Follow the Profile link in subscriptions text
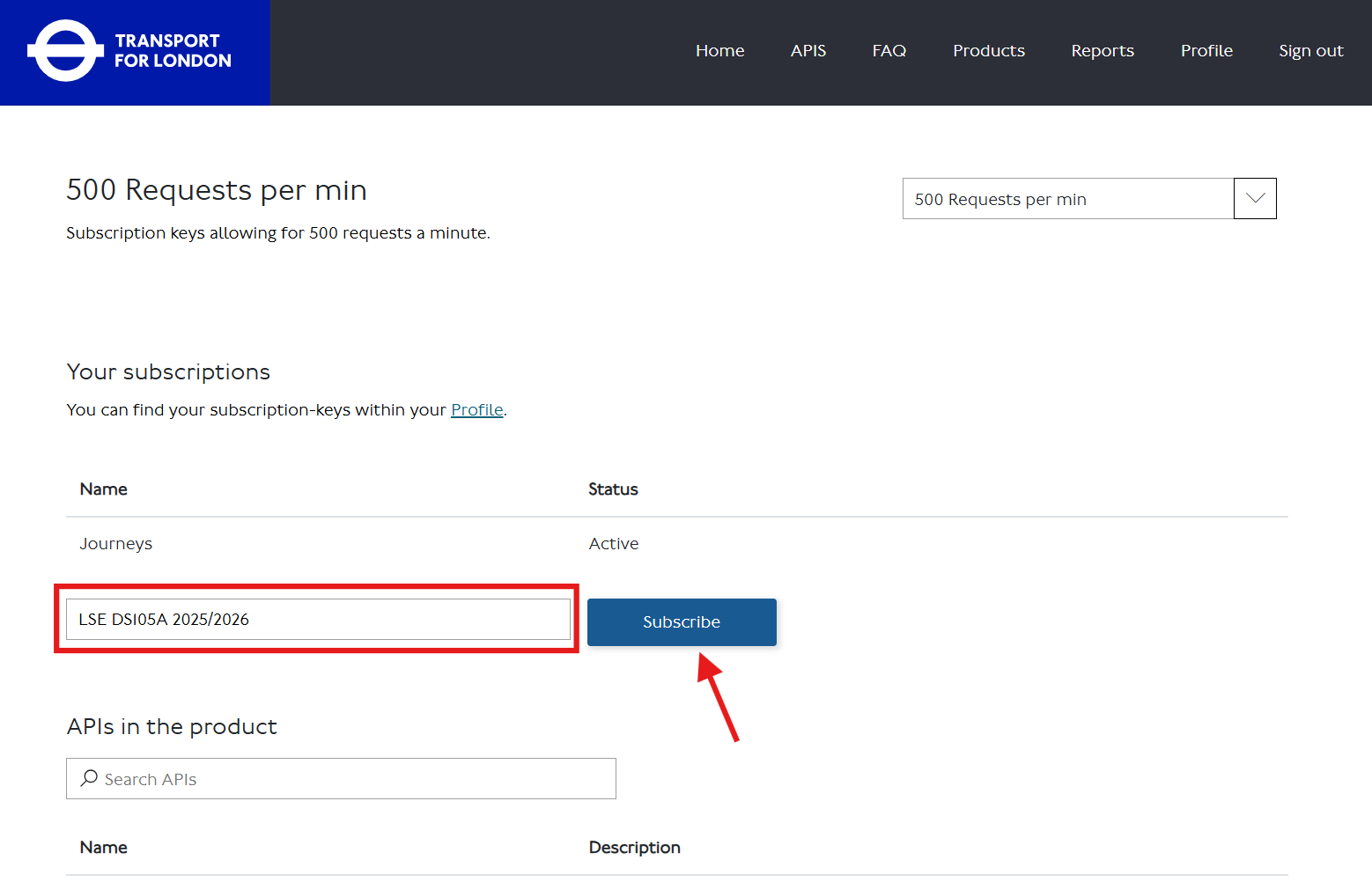 coord(476,410)
